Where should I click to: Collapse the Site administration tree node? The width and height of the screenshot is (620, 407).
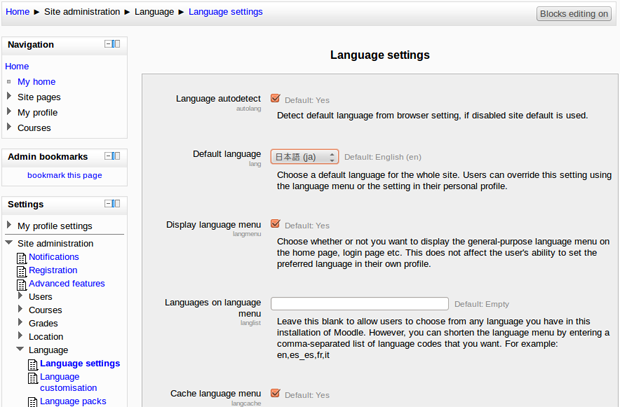tap(9, 242)
